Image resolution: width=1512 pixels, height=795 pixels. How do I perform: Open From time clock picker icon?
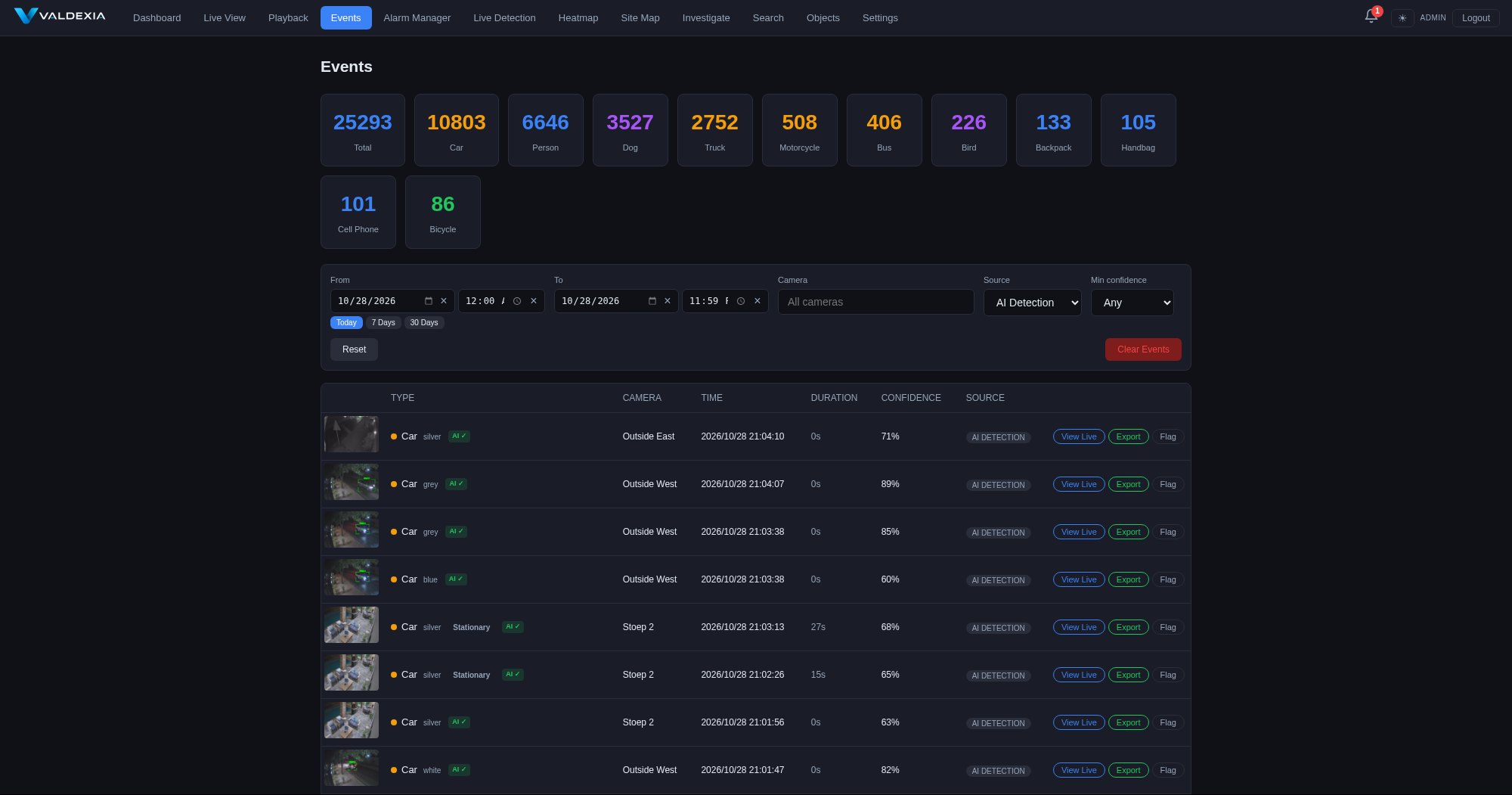pos(517,301)
